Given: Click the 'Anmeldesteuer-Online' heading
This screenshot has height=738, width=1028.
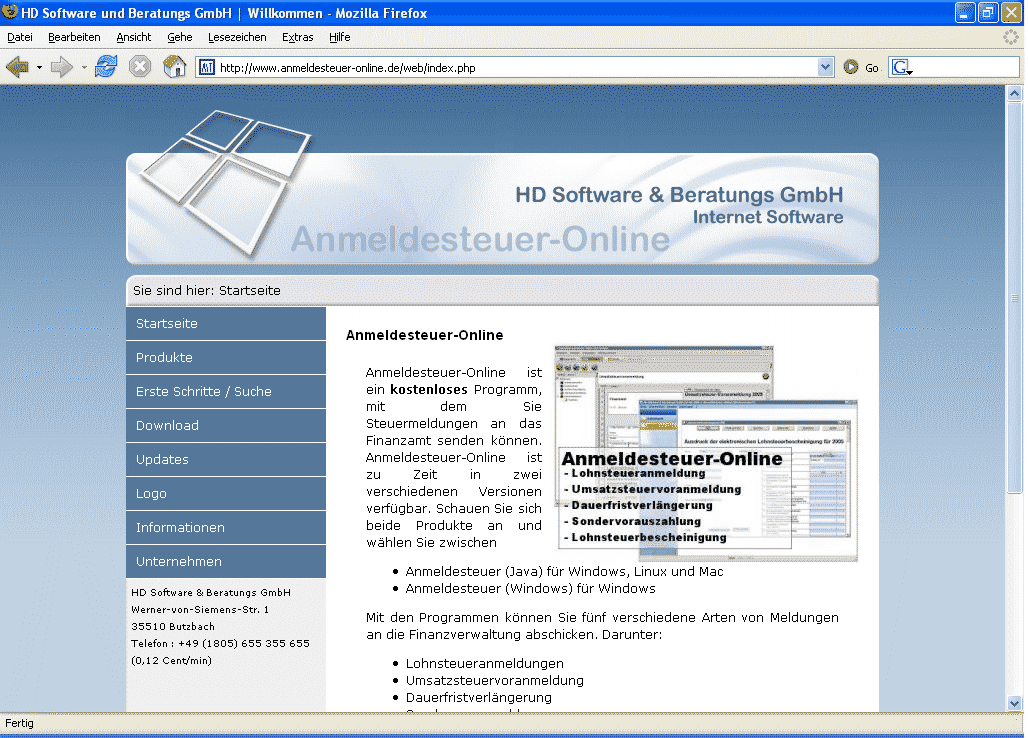Looking at the screenshot, I should point(425,335).
